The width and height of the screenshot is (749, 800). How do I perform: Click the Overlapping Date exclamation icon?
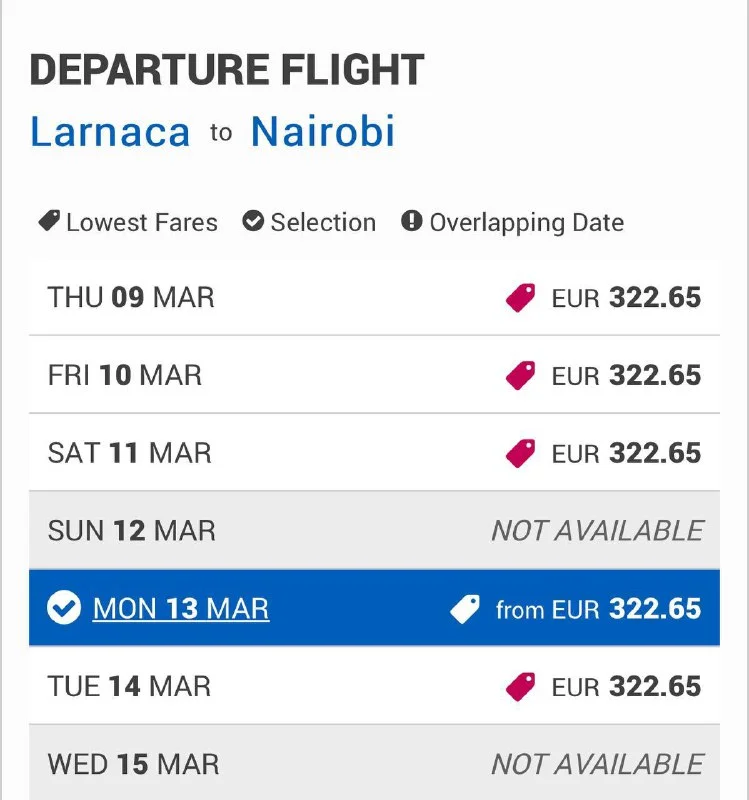[412, 222]
